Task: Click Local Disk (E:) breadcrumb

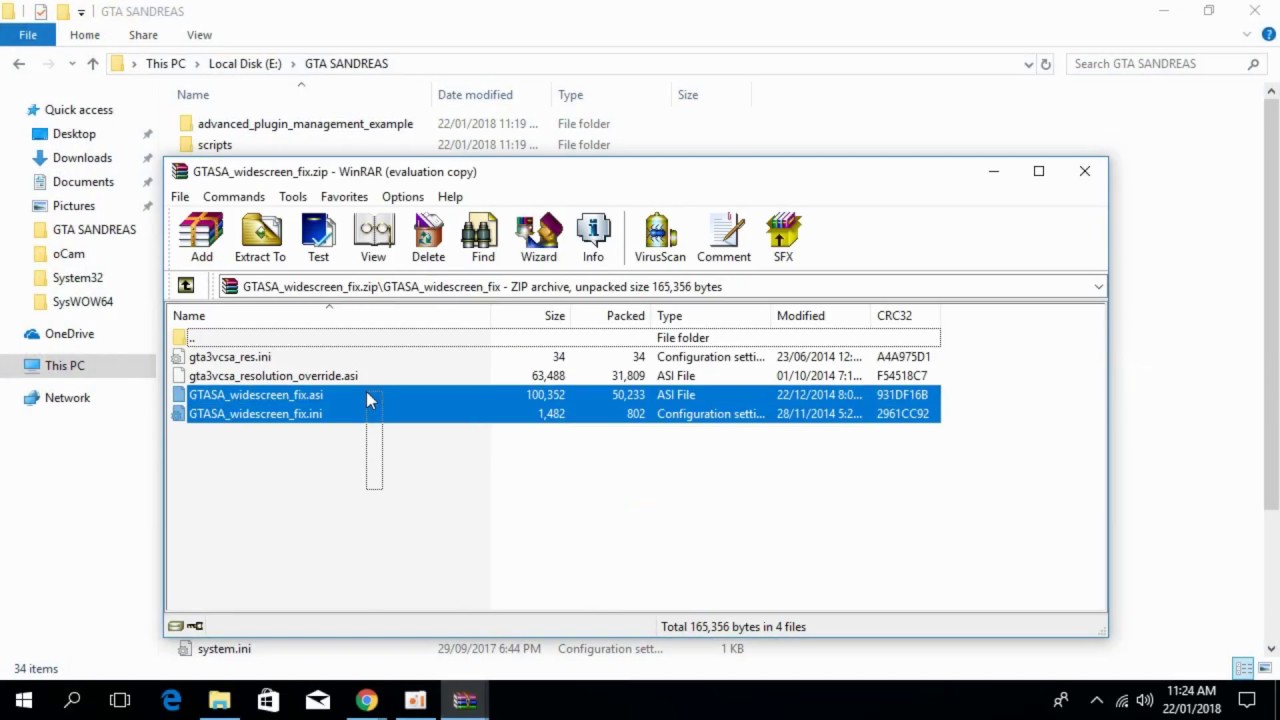Action: (245, 64)
